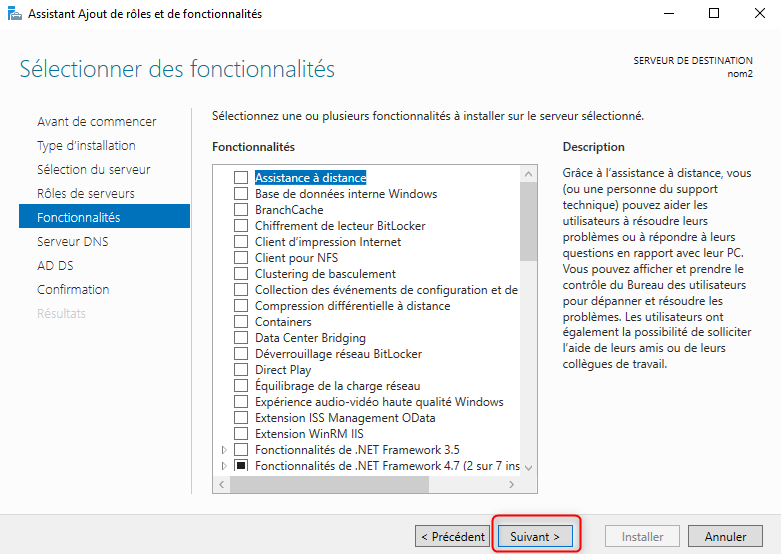Select Direct Play feature name
The image size is (781, 554).
tap(283, 370)
